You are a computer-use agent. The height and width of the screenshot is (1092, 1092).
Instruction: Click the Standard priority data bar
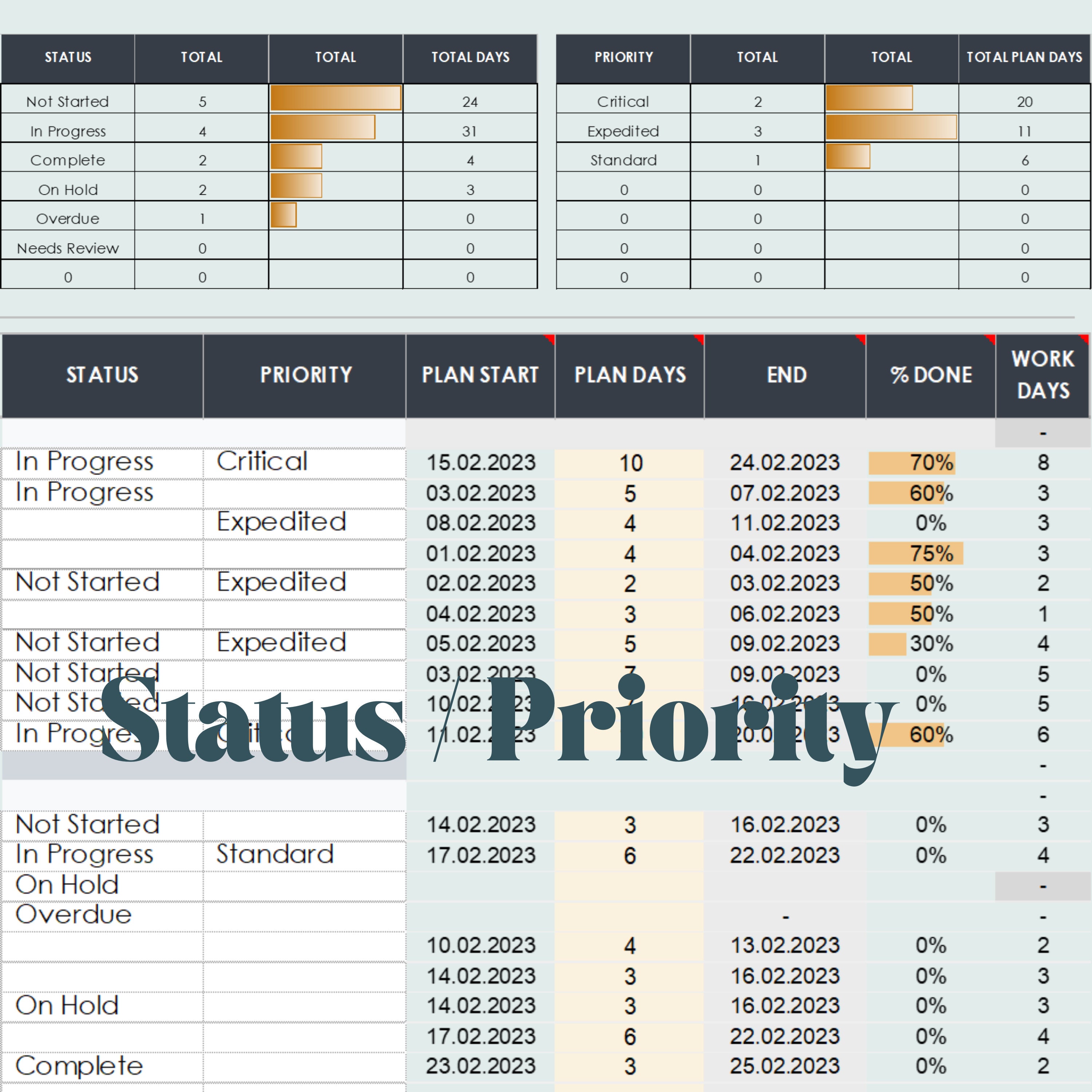[x=848, y=157]
